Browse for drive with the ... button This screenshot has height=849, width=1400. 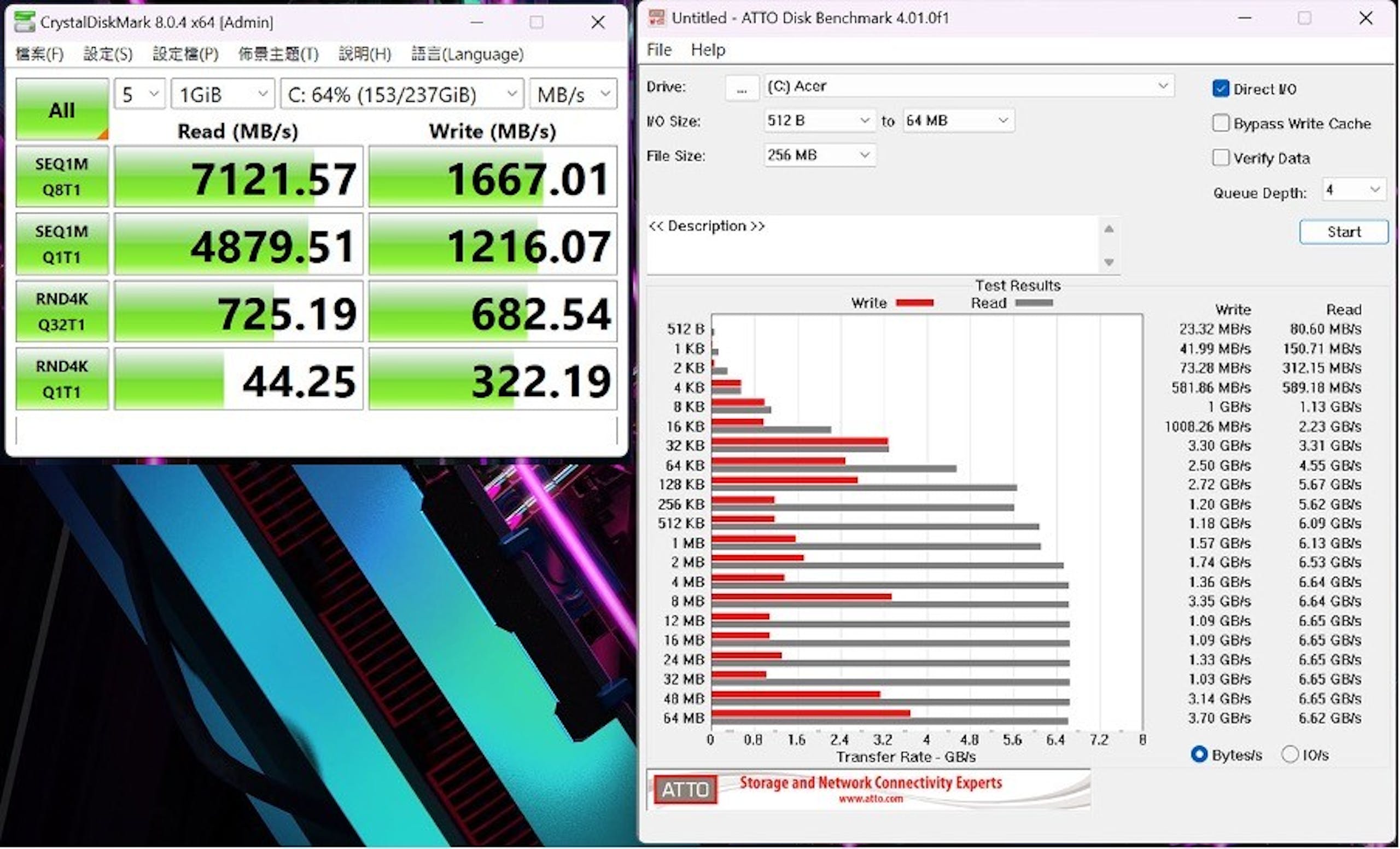click(742, 88)
